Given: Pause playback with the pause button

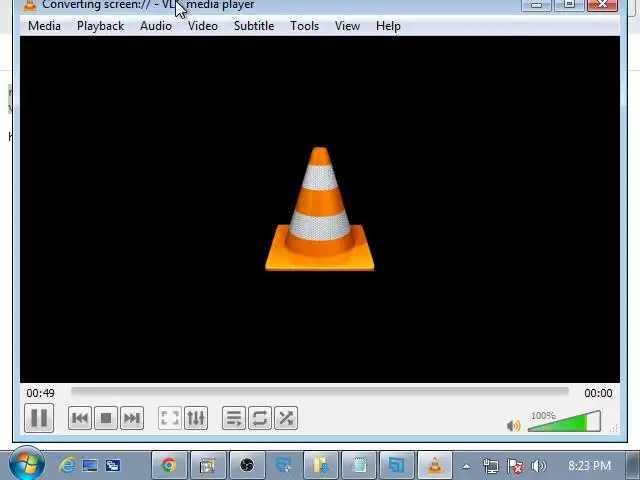Looking at the screenshot, I should pos(39,418).
